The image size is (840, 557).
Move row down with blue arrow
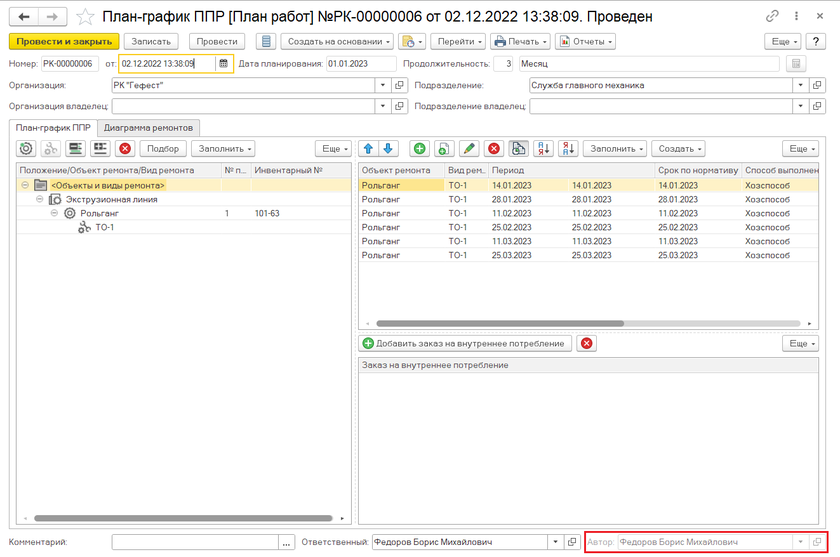tap(389, 148)
